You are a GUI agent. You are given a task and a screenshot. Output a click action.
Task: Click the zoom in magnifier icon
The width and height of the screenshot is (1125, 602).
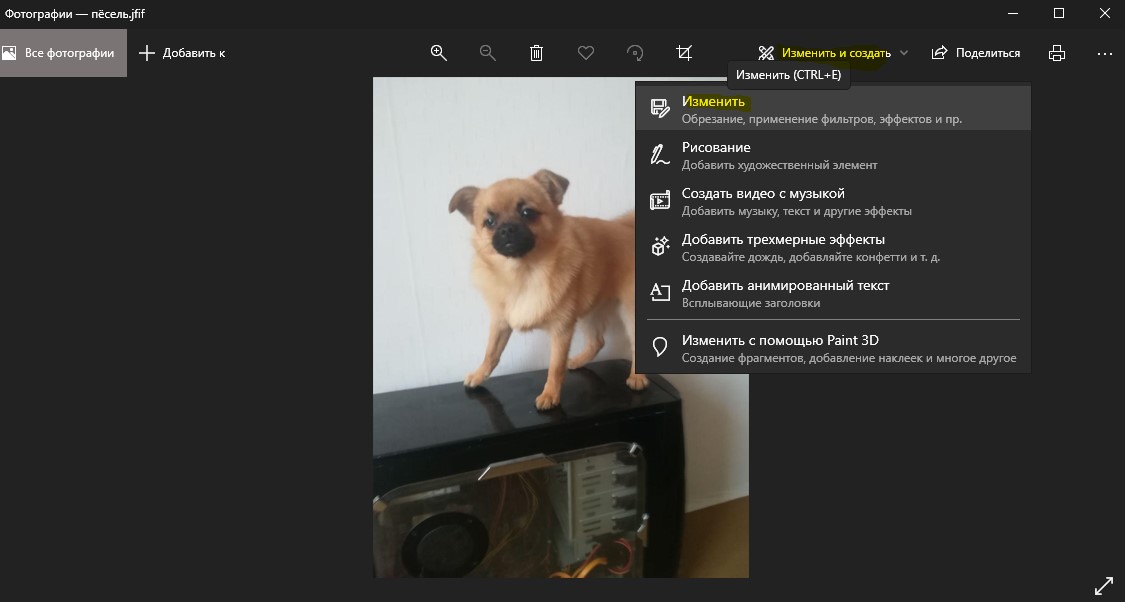[438, 52]
